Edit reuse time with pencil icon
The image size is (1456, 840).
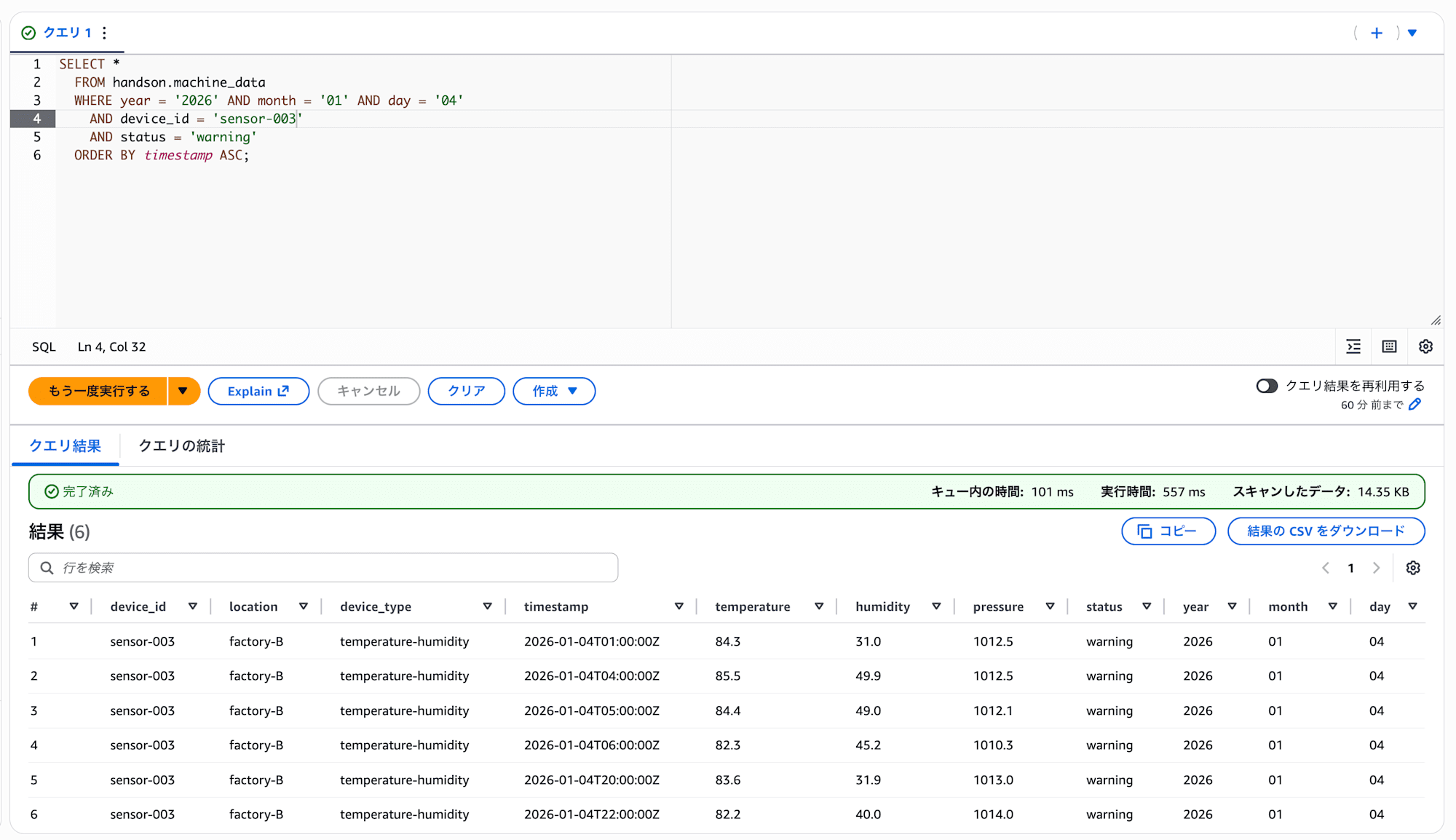[x=1415, y=405]
